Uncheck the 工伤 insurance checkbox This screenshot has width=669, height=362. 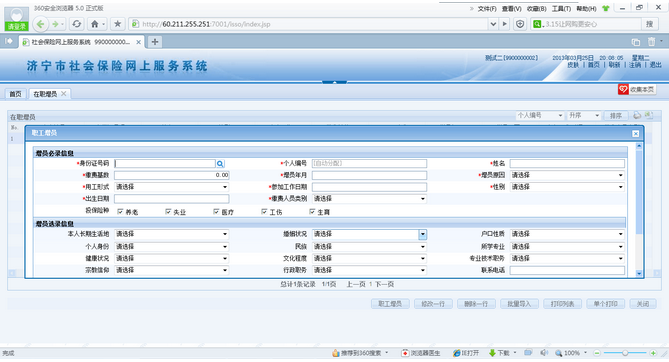264,212
